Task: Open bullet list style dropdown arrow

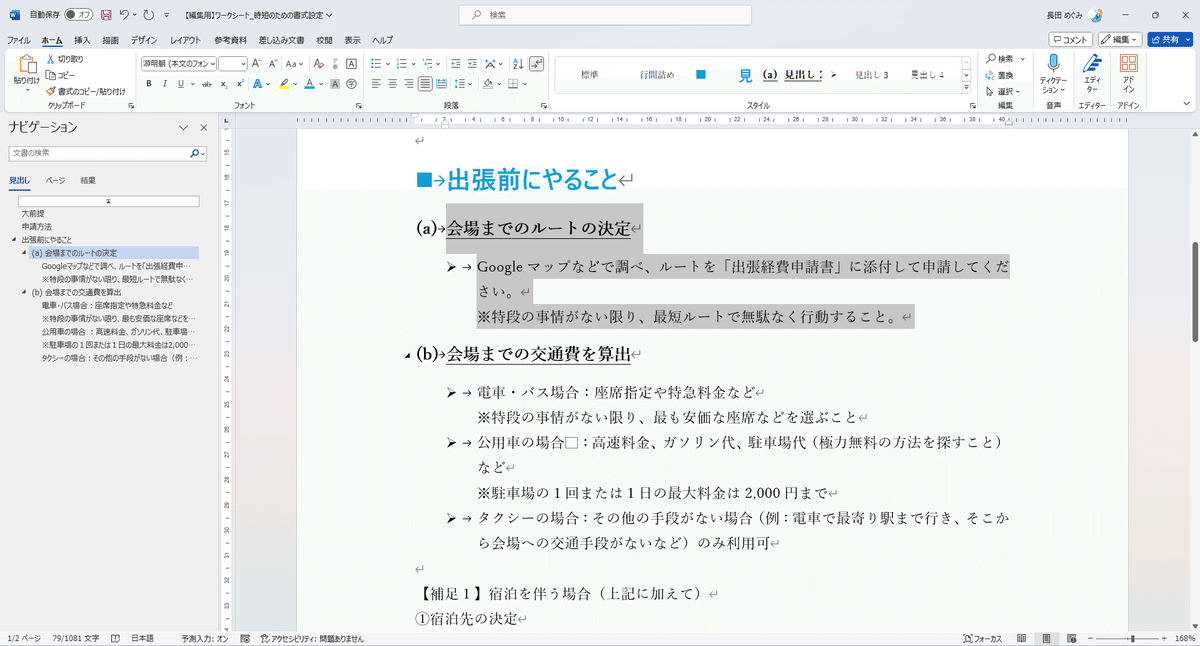Action: (x=388, y=64)
